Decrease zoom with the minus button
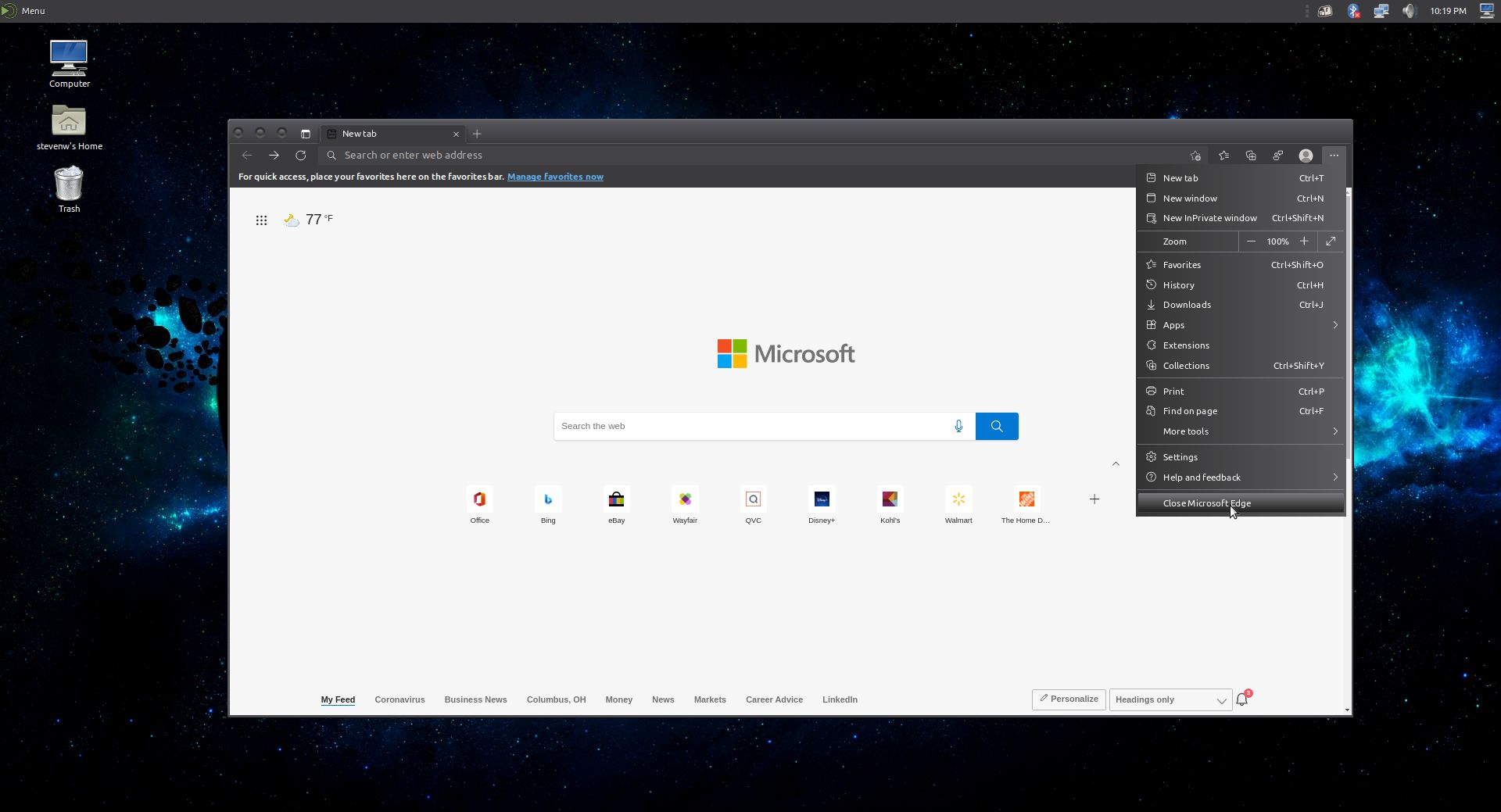The width and height of the screenshot is (1501, 812). (1251, 241)
